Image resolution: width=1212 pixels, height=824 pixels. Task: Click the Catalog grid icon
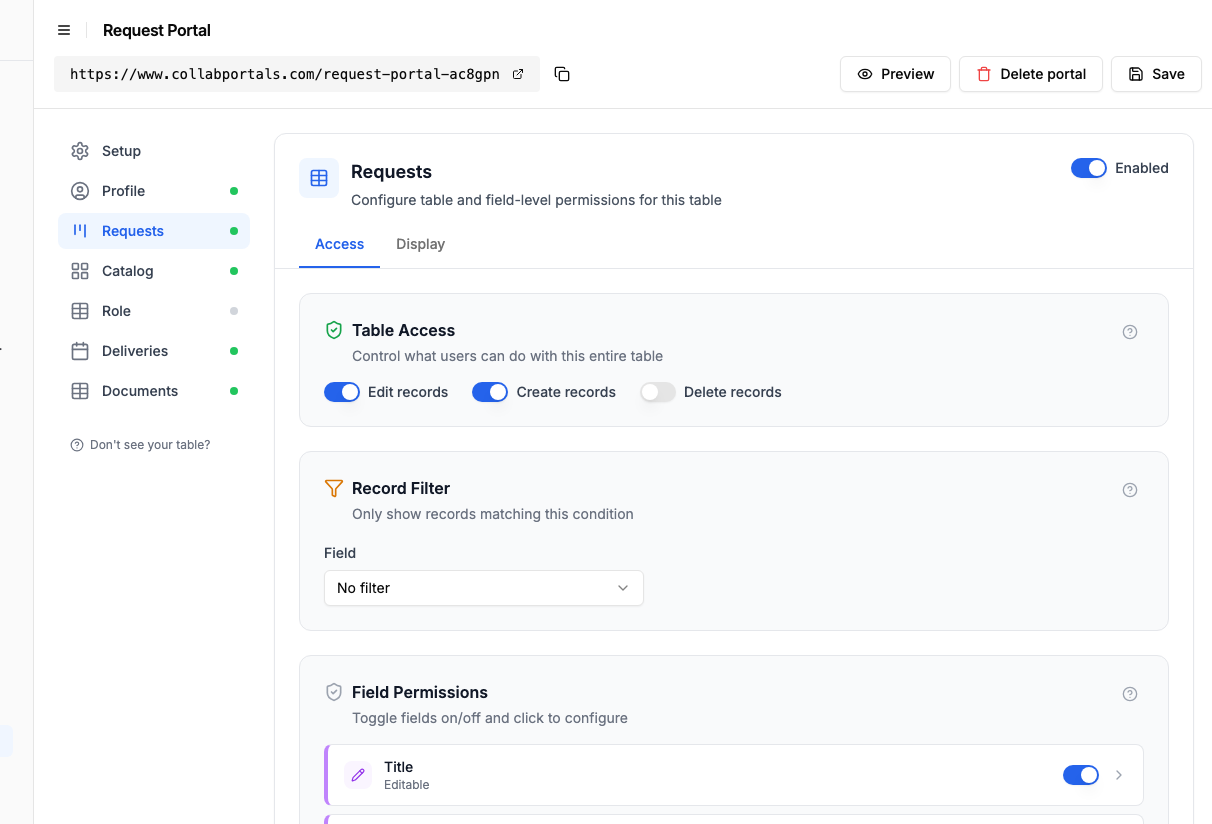pos(80,271)
